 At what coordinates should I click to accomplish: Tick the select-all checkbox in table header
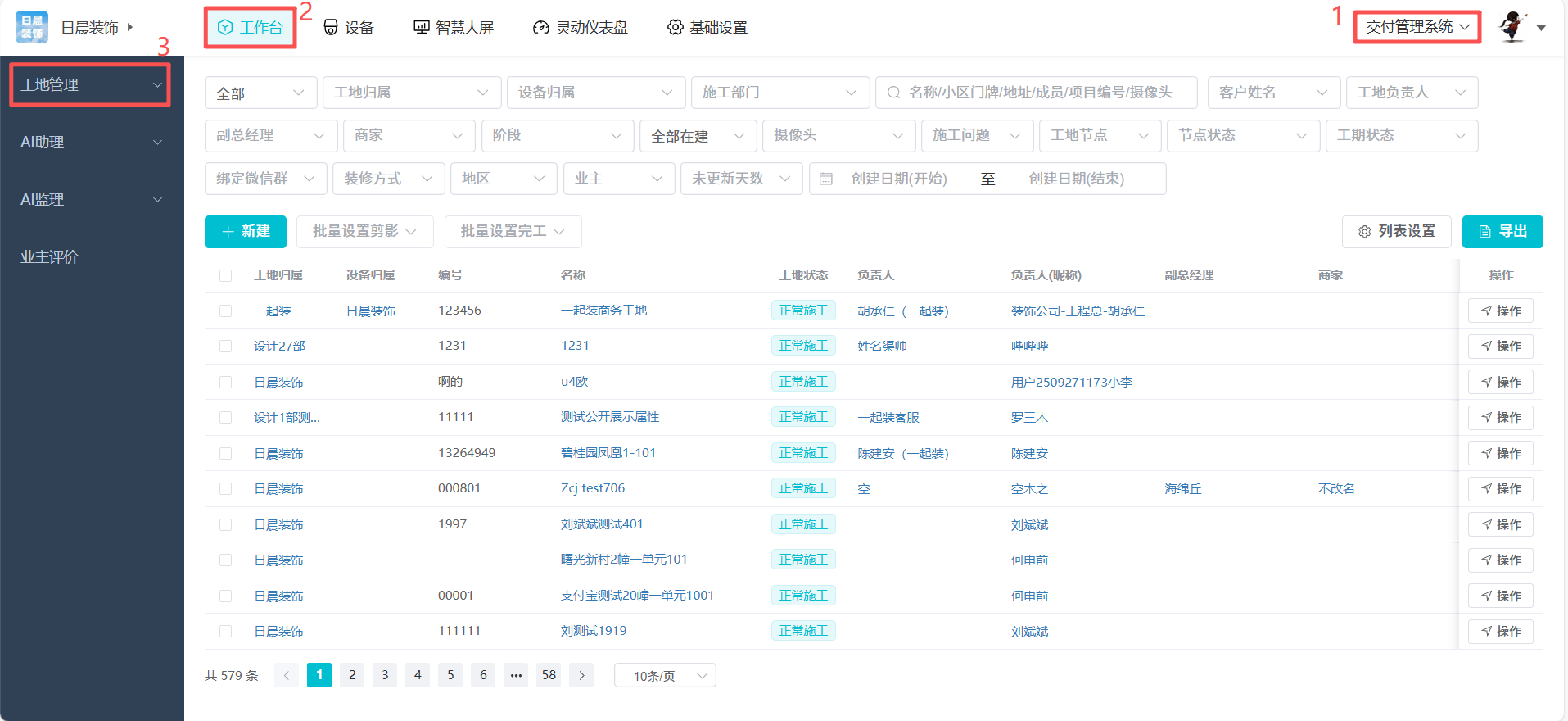(225, 275)
